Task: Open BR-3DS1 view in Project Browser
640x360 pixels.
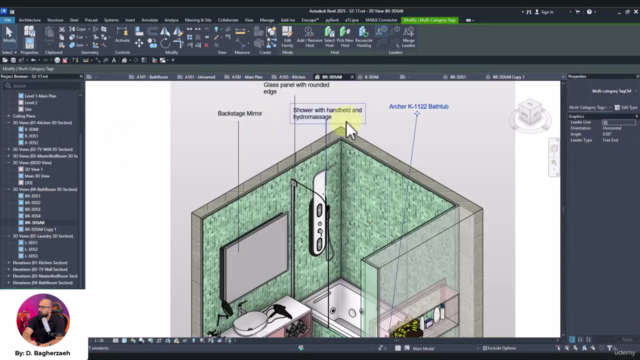Action: [x=32, y=196]
